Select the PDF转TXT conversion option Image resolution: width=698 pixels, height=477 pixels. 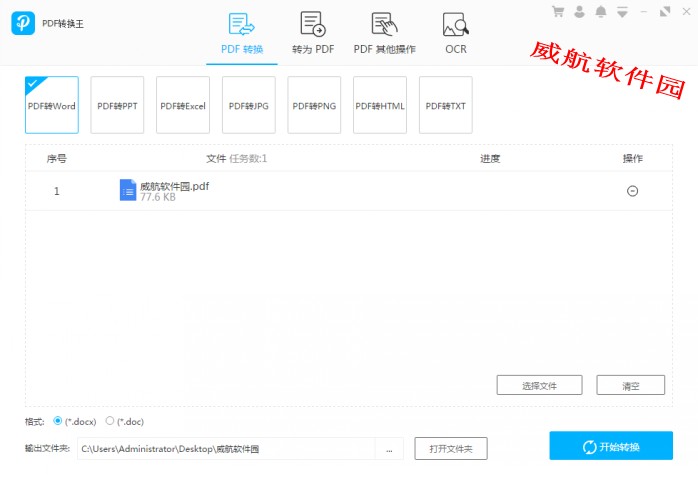point(446,105)
